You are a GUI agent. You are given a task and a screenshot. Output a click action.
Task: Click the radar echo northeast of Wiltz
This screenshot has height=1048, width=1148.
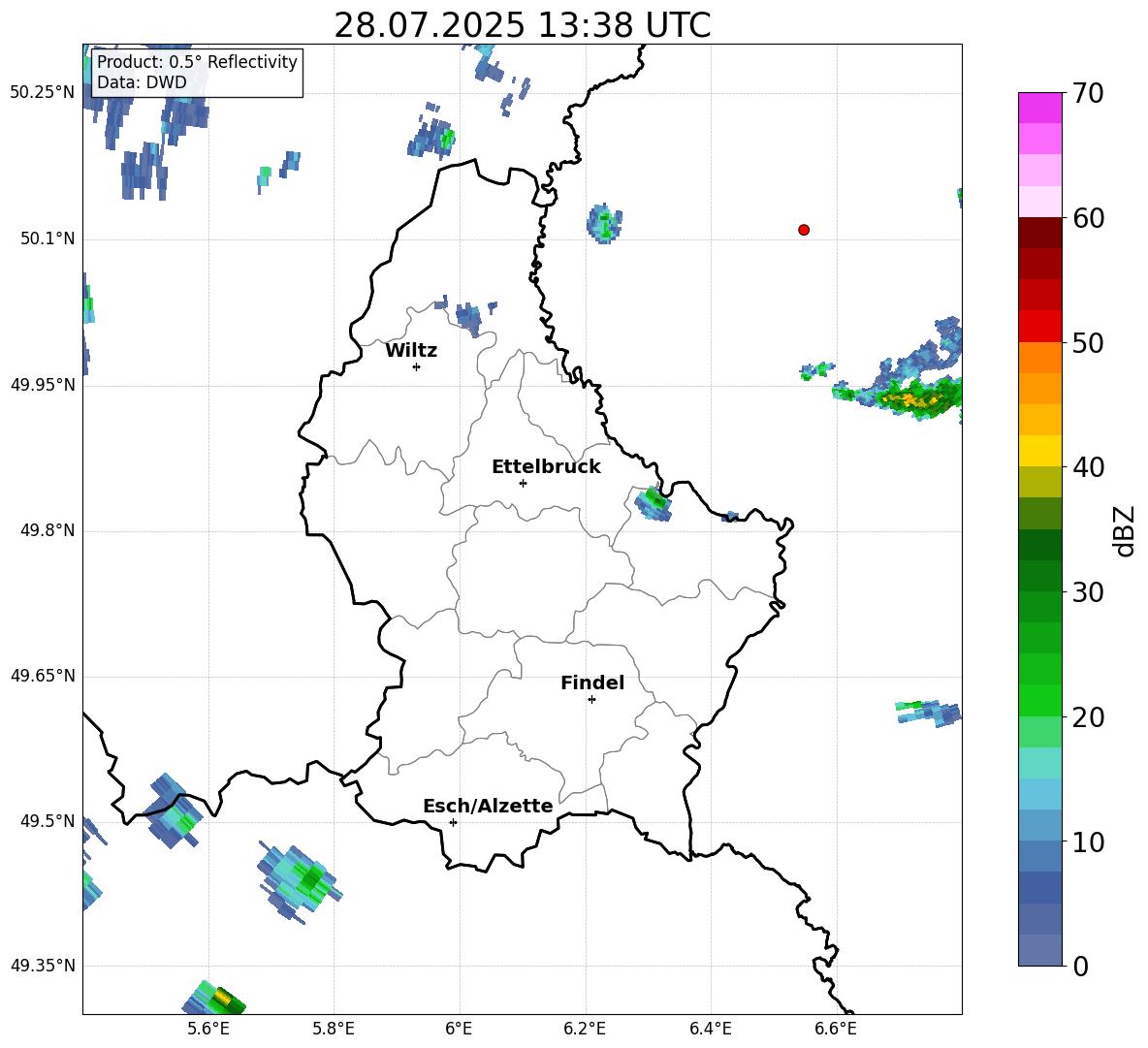(x=468, y=318)
